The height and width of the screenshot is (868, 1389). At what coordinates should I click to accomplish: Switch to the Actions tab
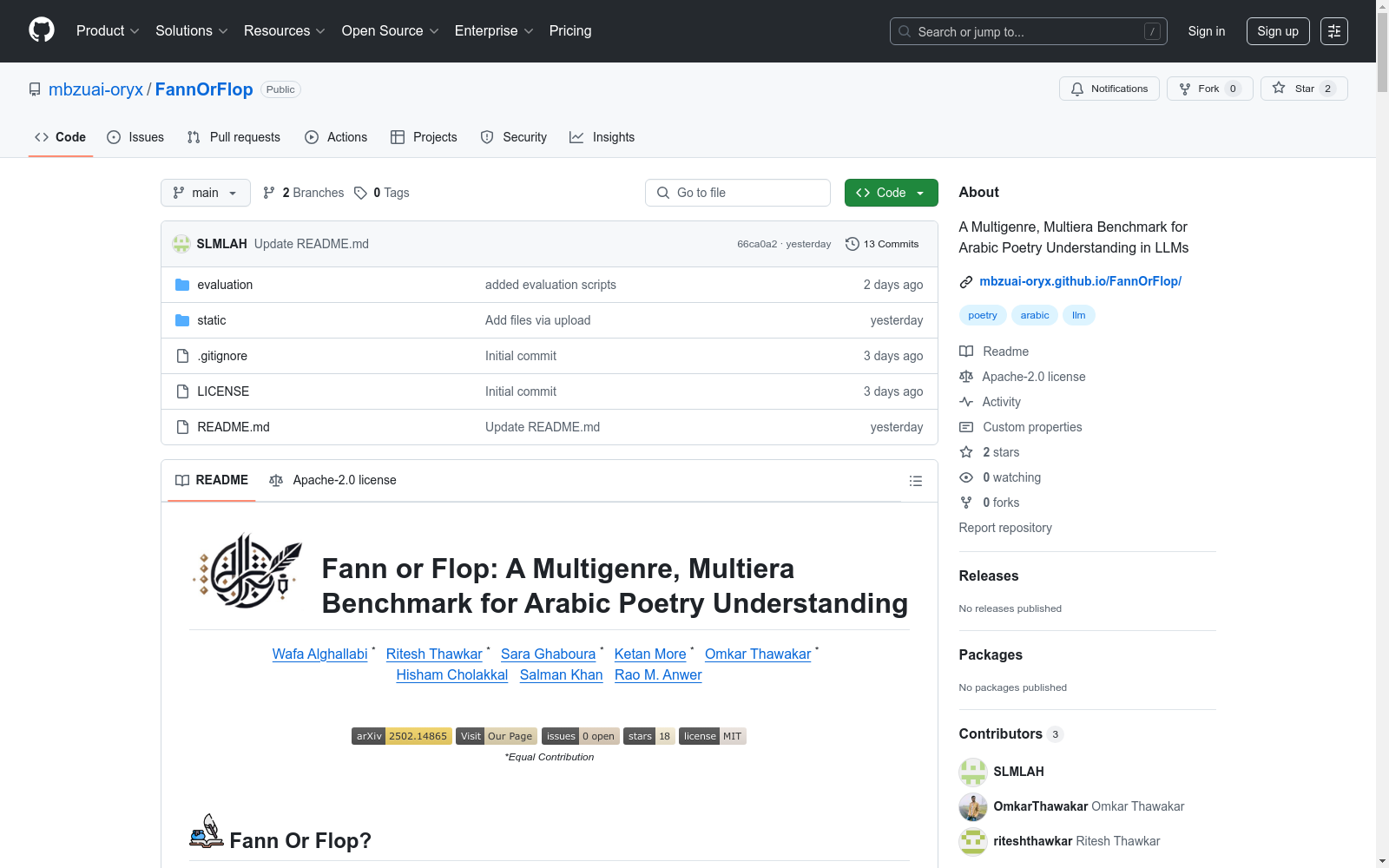coord(336,137)
